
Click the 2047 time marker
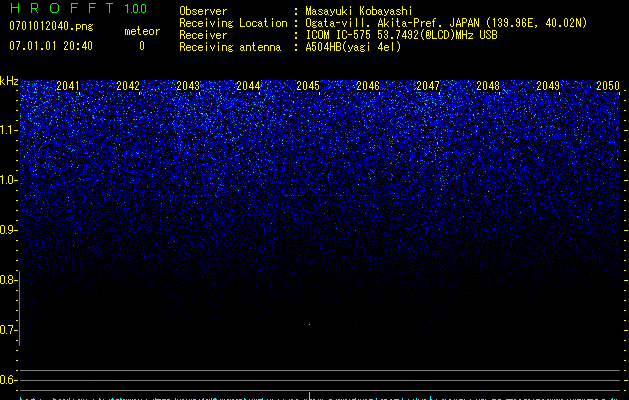tap(428, 86)
